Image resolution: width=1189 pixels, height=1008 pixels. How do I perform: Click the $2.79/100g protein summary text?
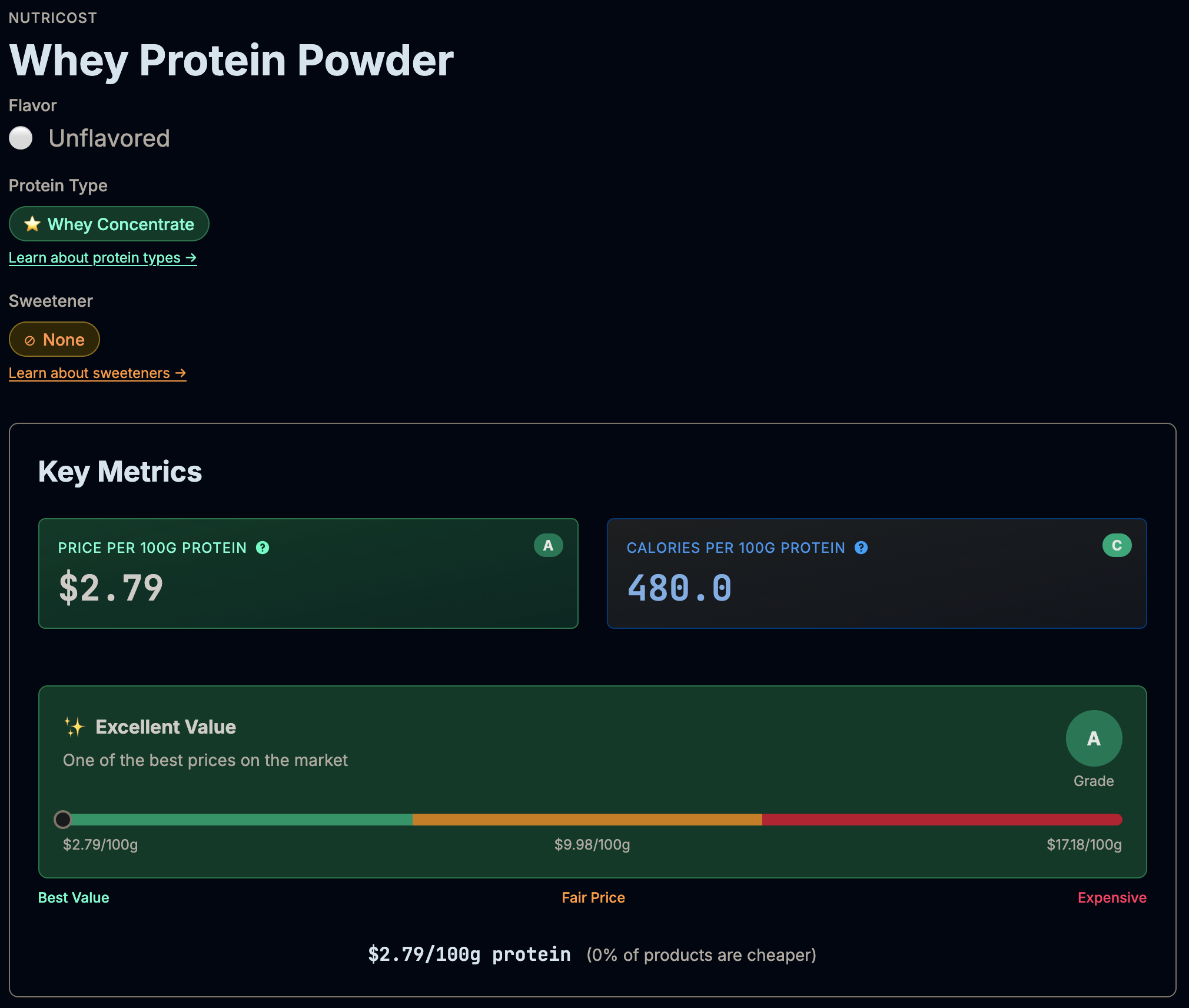click(469, 953)
